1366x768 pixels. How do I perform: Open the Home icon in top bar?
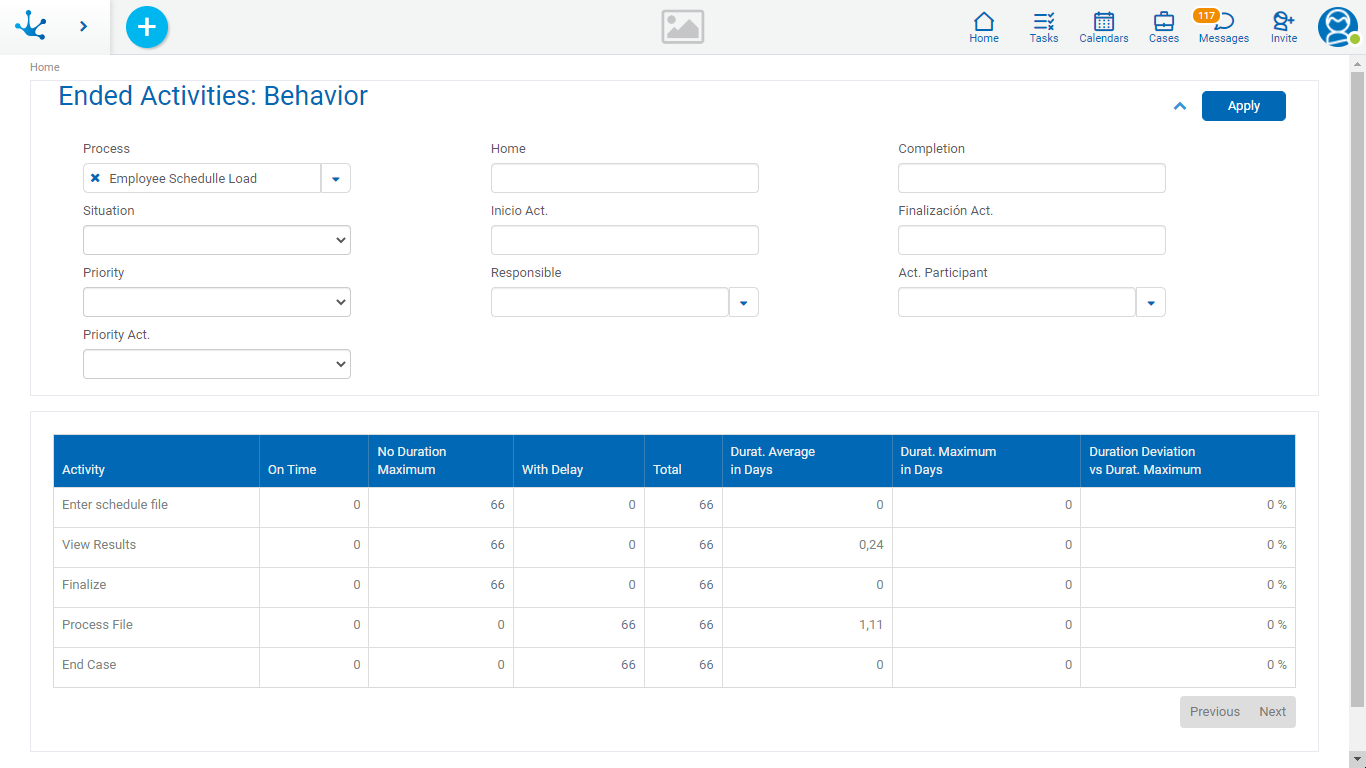coord(984,27)
